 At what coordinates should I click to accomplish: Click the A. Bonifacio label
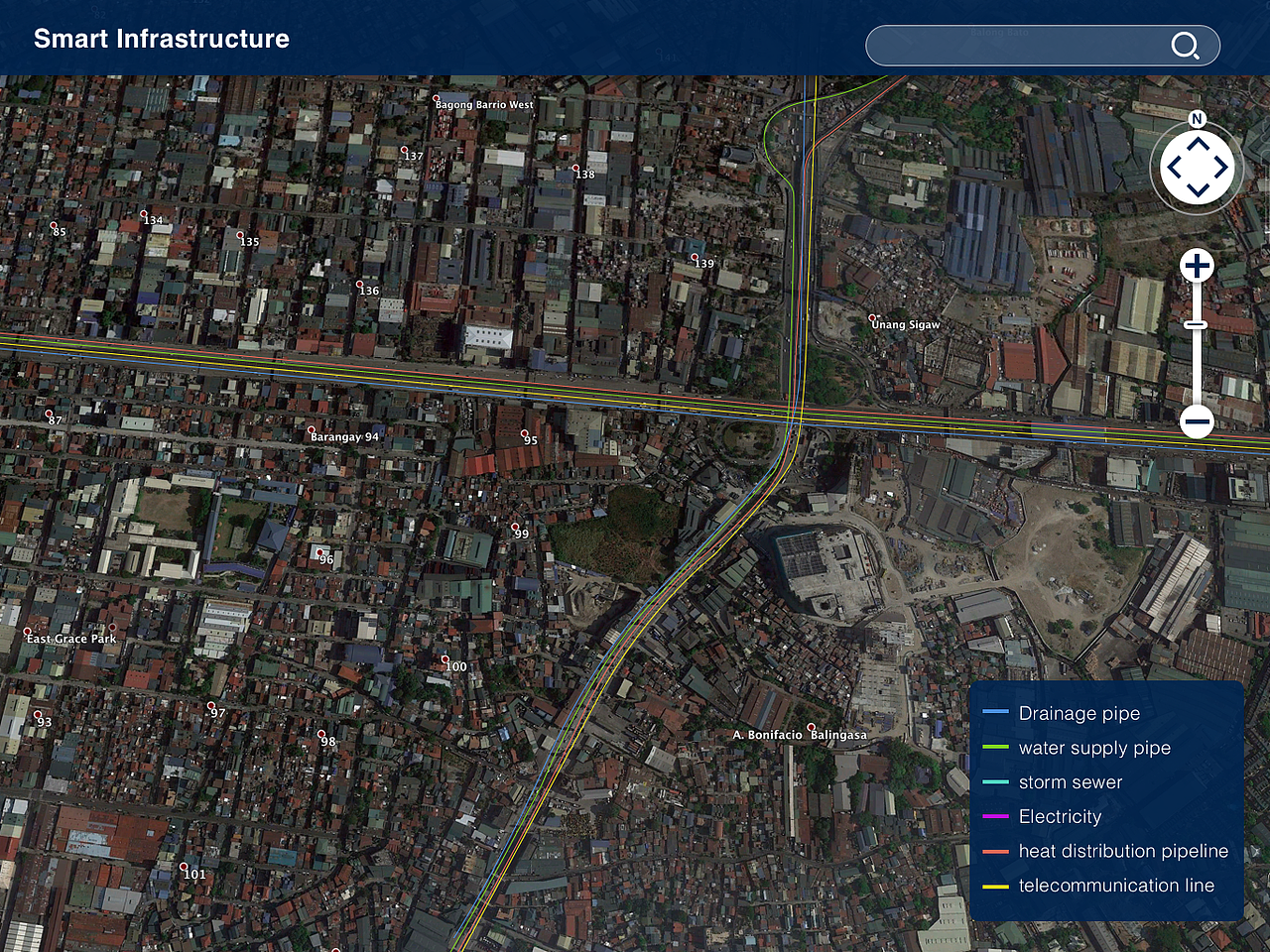(767, 735)
